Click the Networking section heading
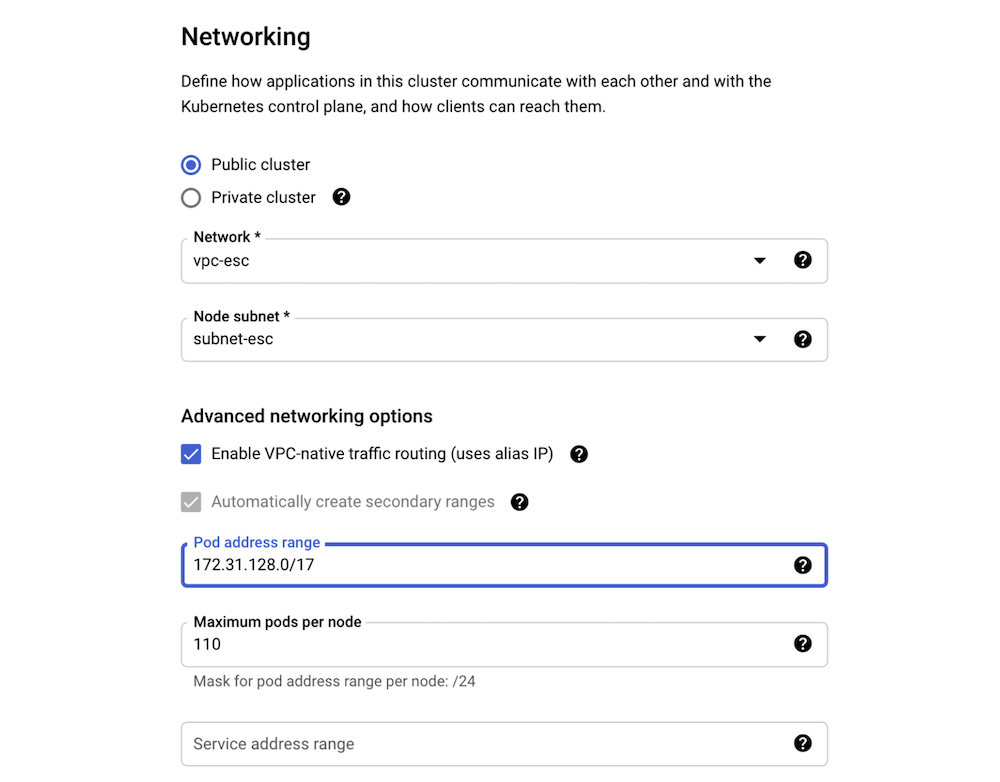This screenshot has width=1000, height=782. pyautogui.click(x=245, y=37)
